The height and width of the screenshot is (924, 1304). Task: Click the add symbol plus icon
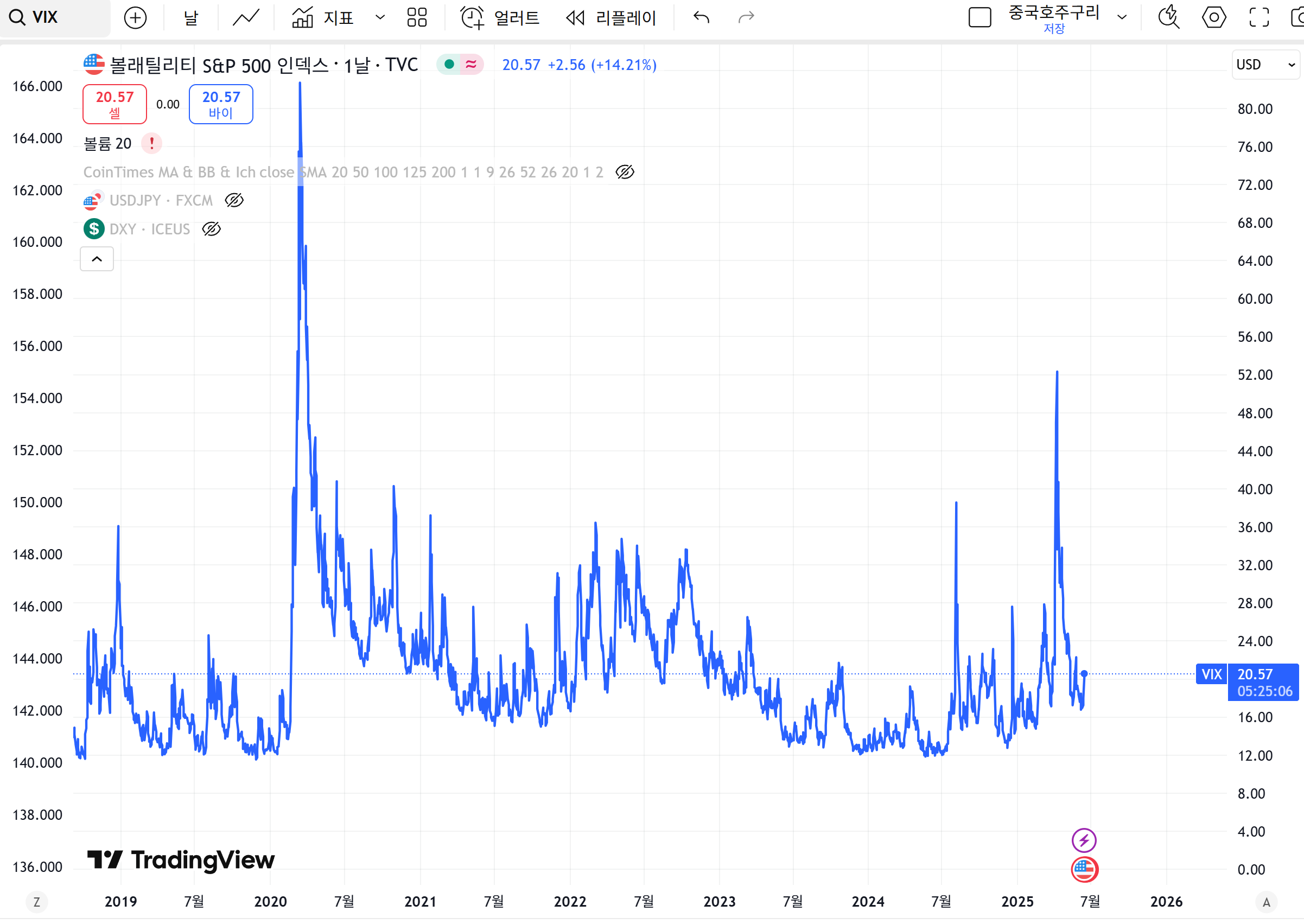(136, 18)
